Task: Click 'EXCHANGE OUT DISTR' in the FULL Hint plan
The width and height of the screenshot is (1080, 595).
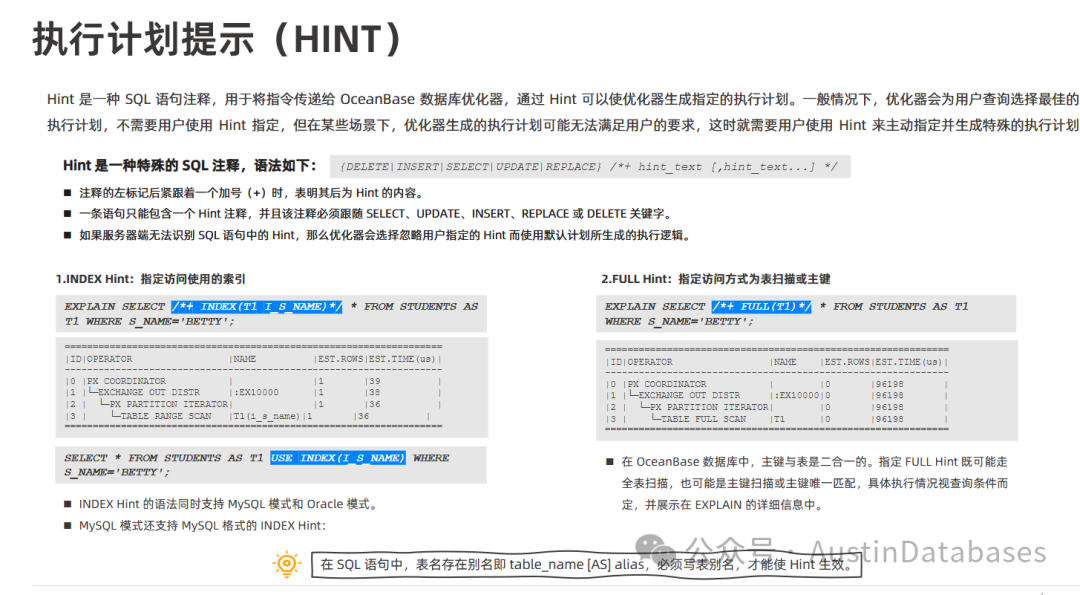Action: tap(689, 395)
